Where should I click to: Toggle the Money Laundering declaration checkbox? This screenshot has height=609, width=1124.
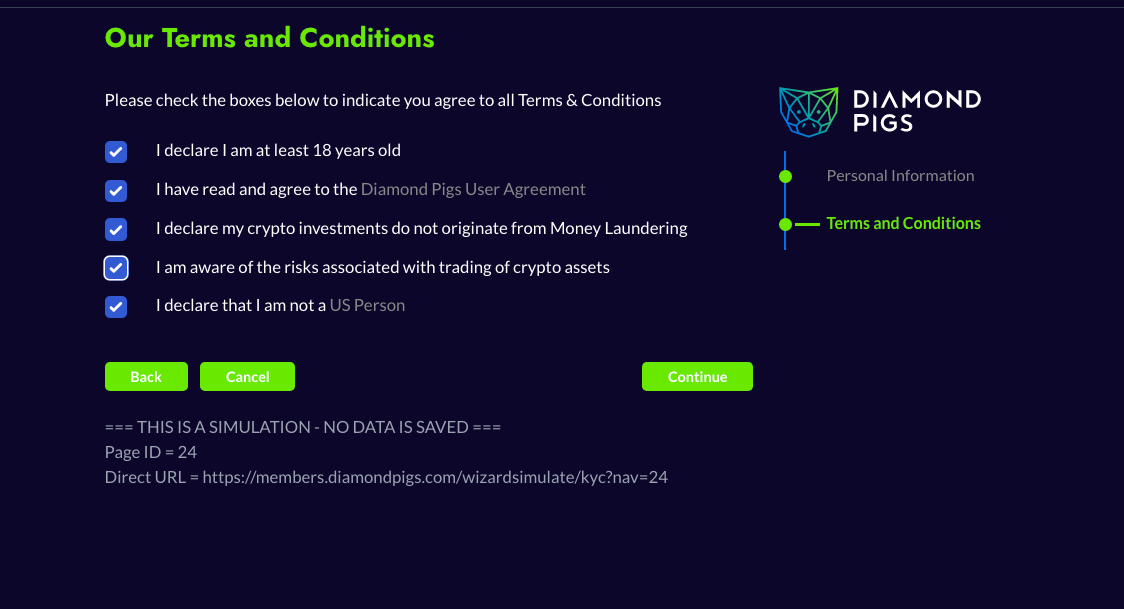coord(116,229)
